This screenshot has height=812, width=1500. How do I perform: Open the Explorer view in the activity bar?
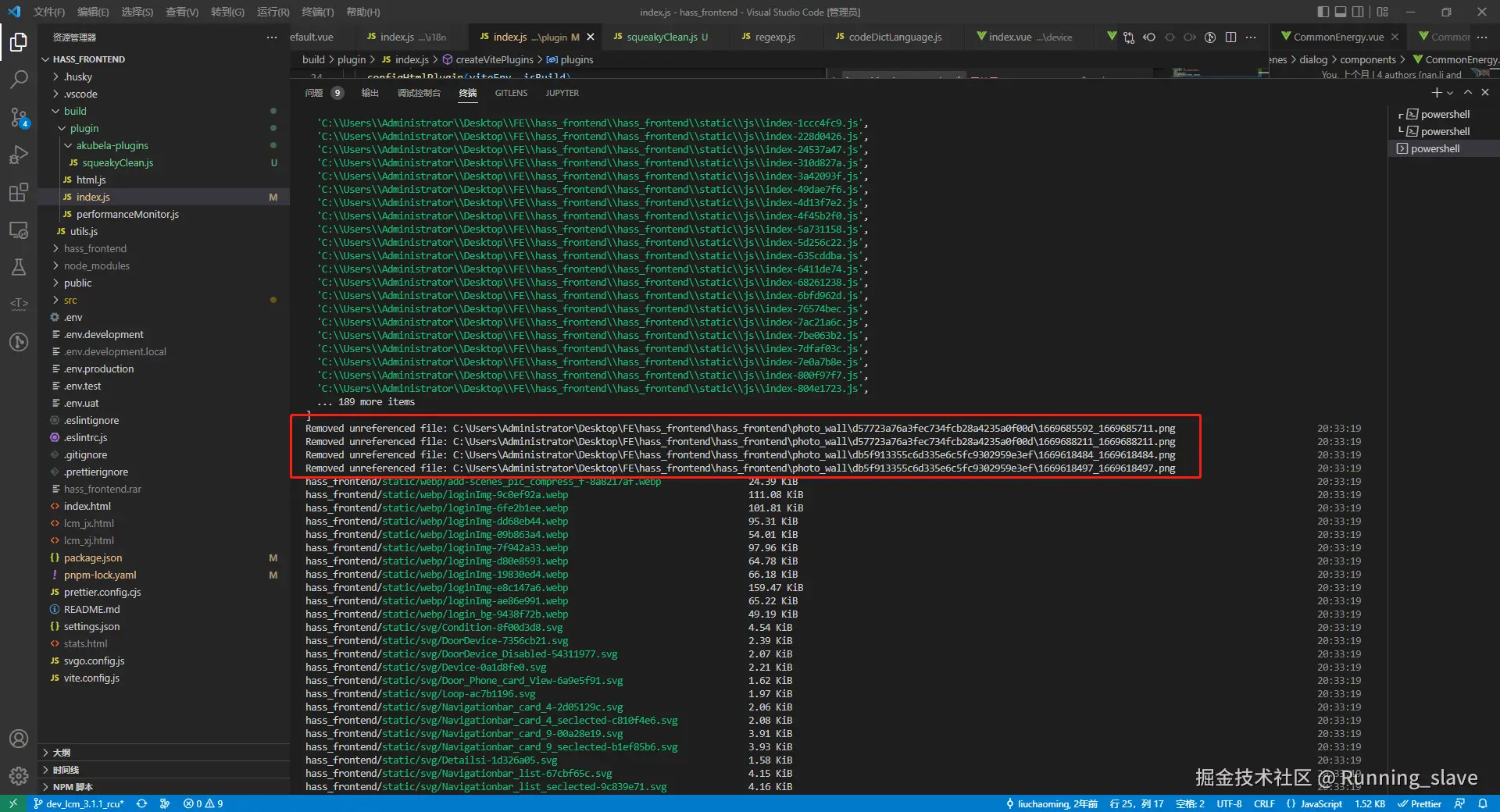[x=19, y=42]
